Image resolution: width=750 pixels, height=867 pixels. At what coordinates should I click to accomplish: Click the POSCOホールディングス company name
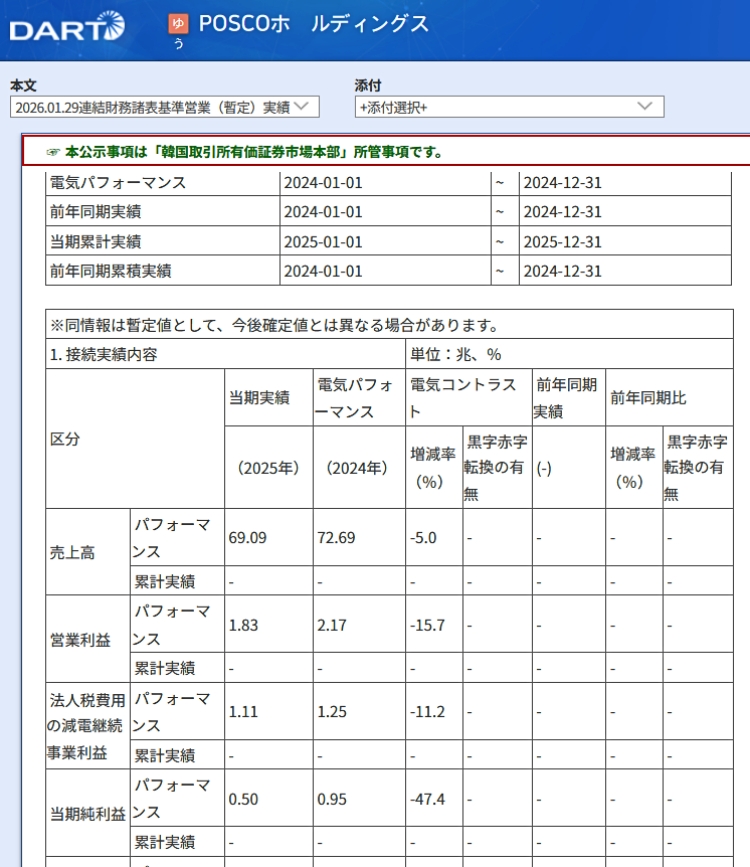[314, 24]
